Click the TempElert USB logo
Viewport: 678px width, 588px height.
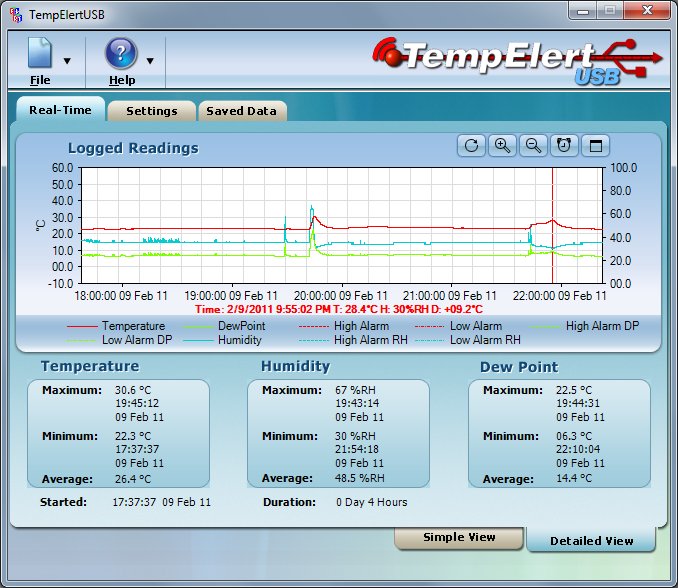pyautogui.click(x=517, y=60)
